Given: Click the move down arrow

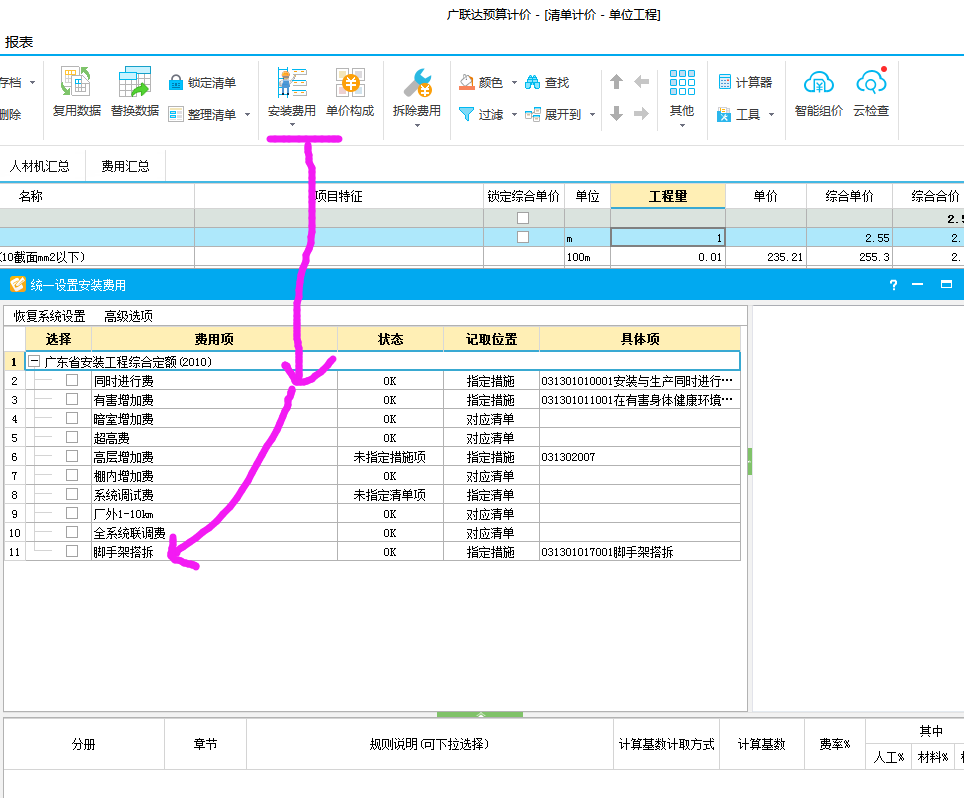Looking at the screenshot, I should click(617, 113).
